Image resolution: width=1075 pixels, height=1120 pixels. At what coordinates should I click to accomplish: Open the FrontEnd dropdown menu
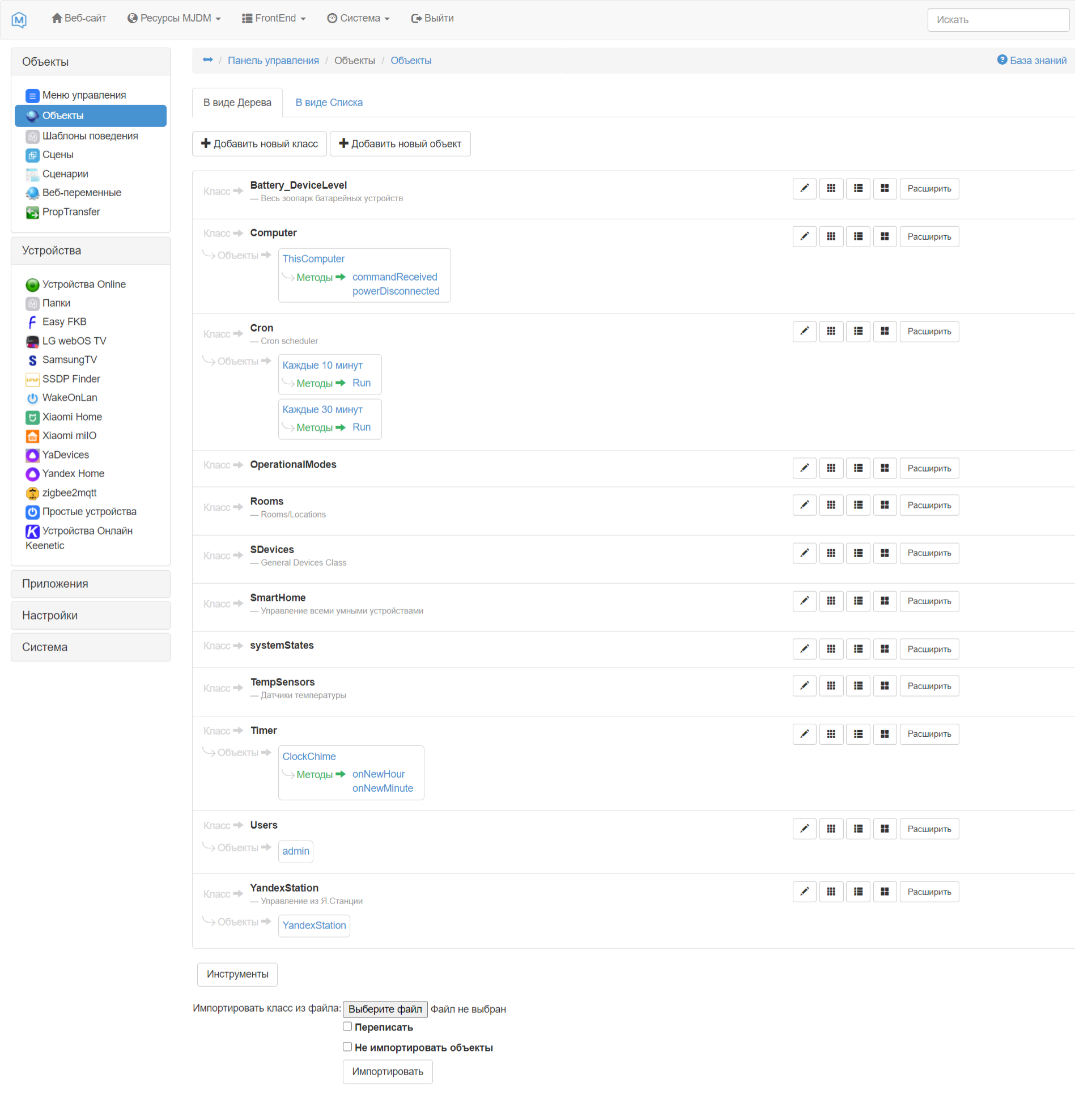(274, 18)
